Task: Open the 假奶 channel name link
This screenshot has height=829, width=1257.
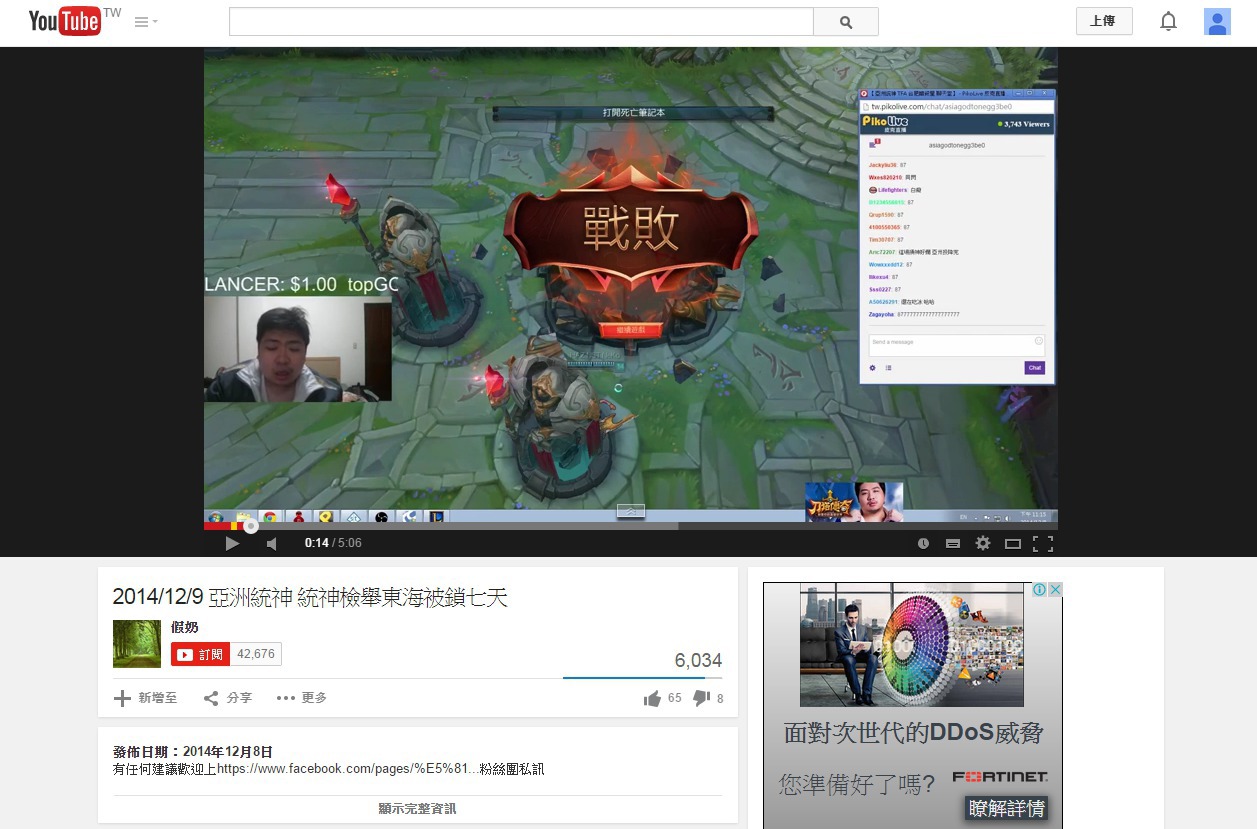Action: [185, 627]
